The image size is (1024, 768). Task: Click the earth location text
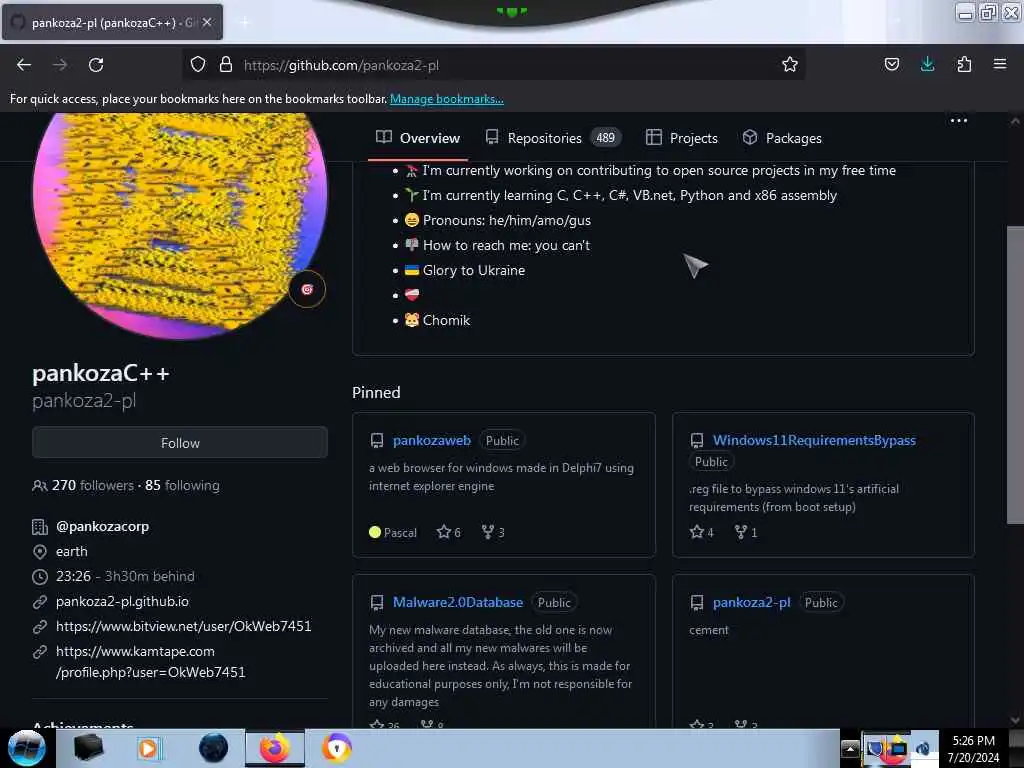click(72, 551)
